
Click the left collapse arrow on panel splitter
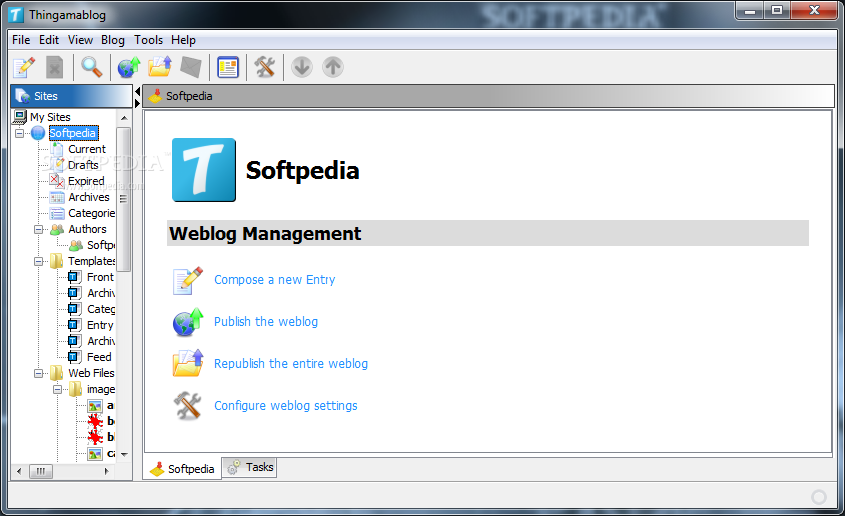137,90
